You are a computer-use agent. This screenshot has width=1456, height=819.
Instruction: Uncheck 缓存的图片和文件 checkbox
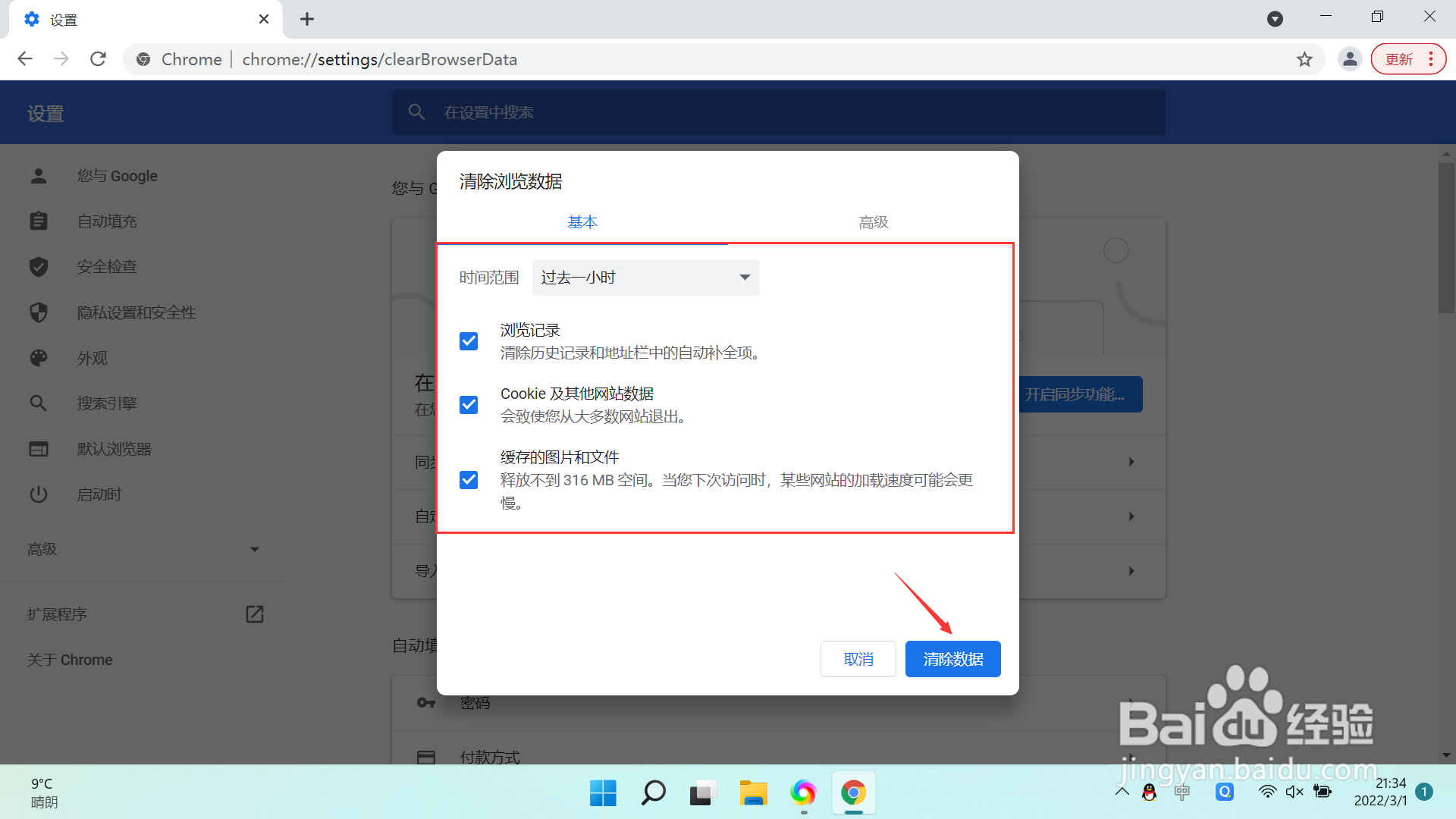pos(469,480)
